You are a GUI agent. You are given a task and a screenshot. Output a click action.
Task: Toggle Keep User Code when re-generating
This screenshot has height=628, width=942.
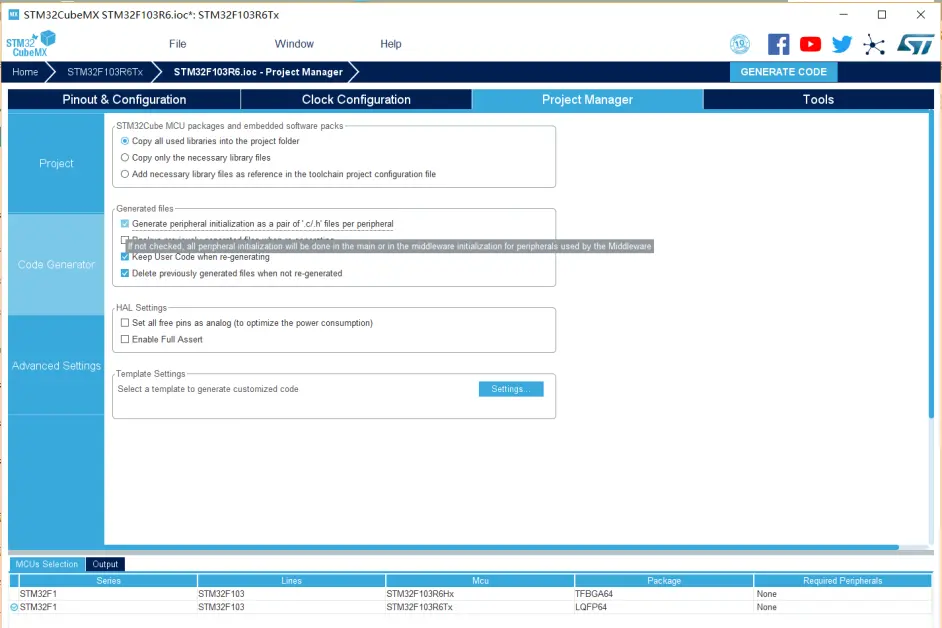coord(125,257)
